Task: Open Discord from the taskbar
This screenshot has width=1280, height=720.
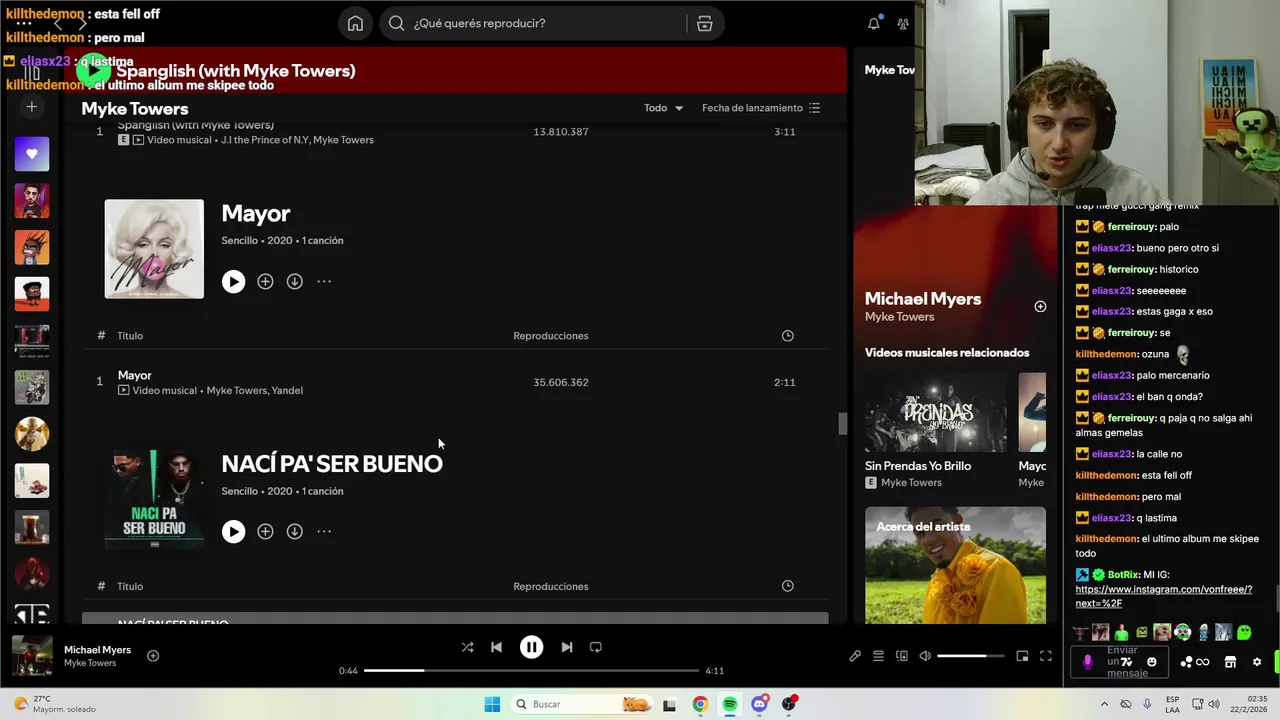Action: click(x=760, y=704)
